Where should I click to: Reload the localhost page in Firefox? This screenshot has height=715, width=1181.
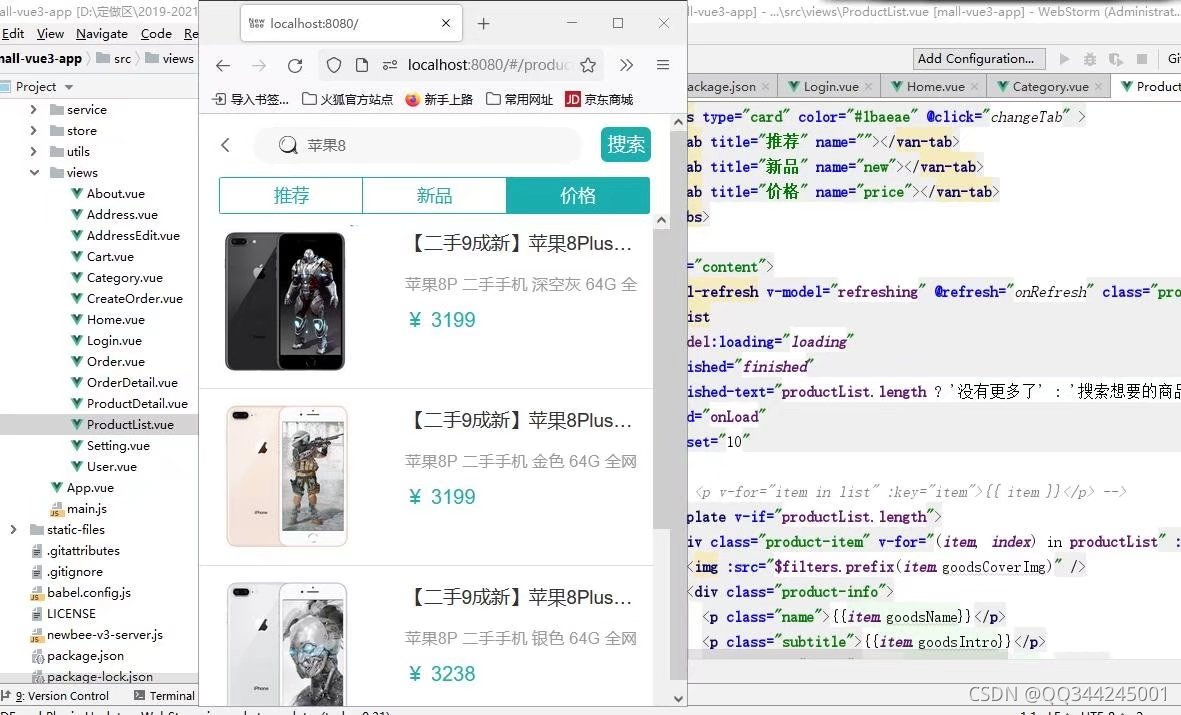(x=295, y=66)
